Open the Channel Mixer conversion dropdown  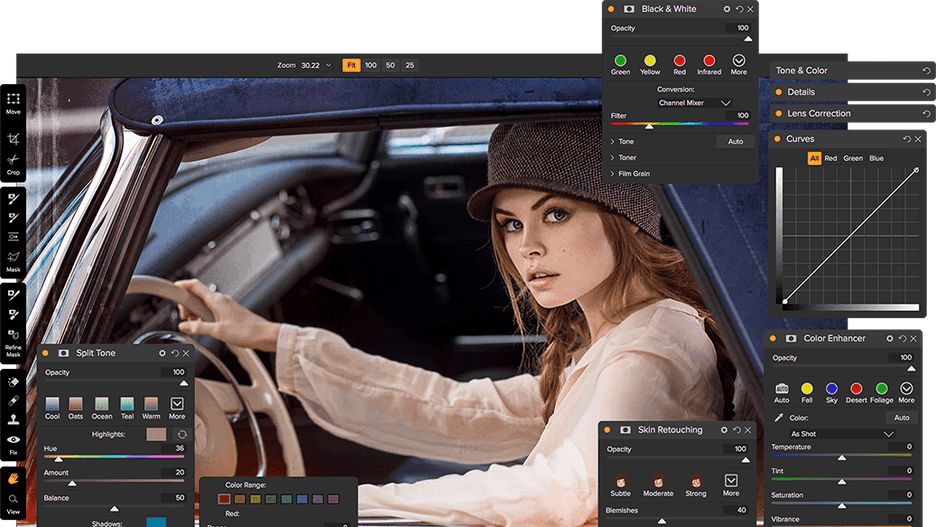(x=694, y=103)
